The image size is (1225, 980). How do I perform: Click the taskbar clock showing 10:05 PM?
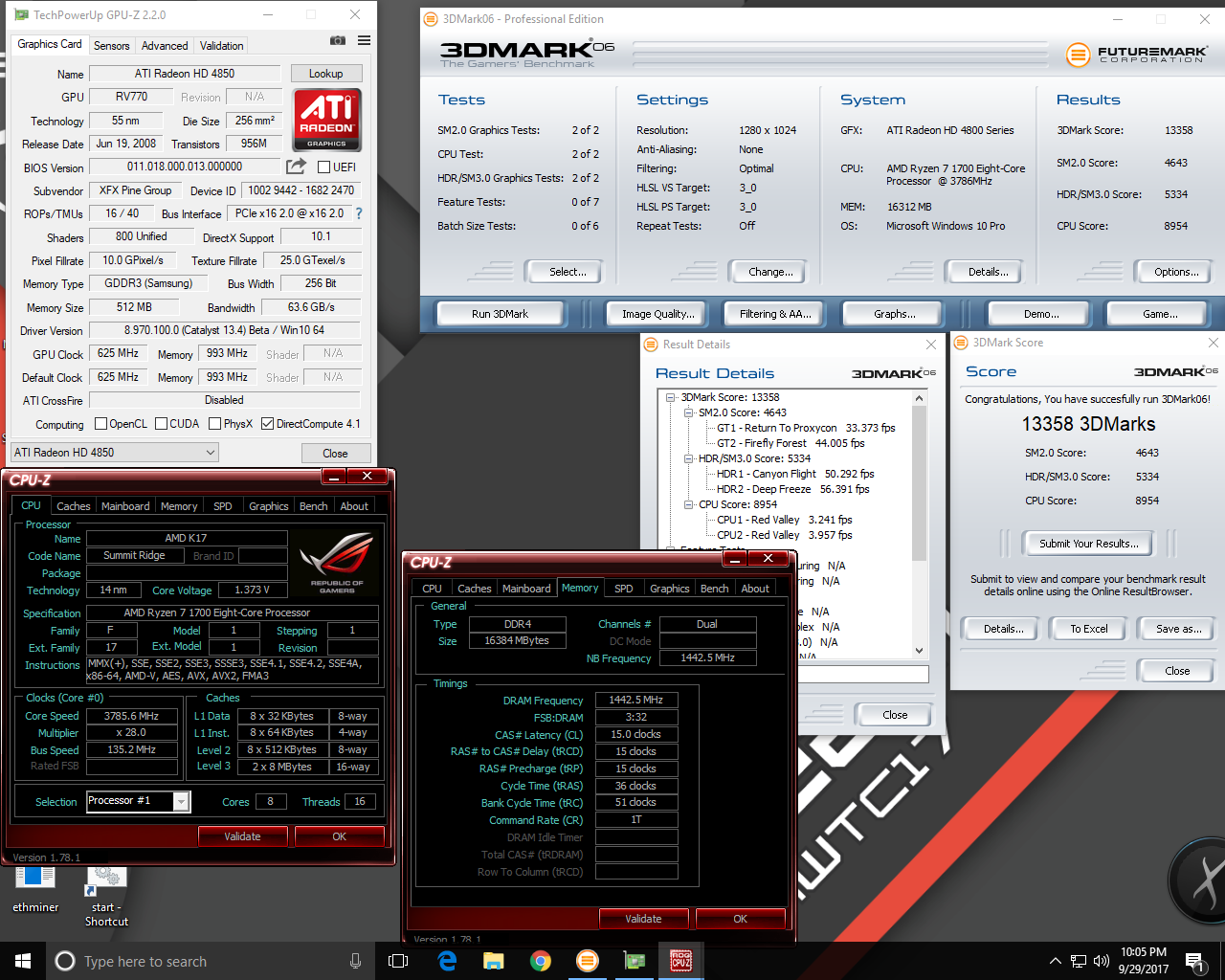tap(1143, 961)
